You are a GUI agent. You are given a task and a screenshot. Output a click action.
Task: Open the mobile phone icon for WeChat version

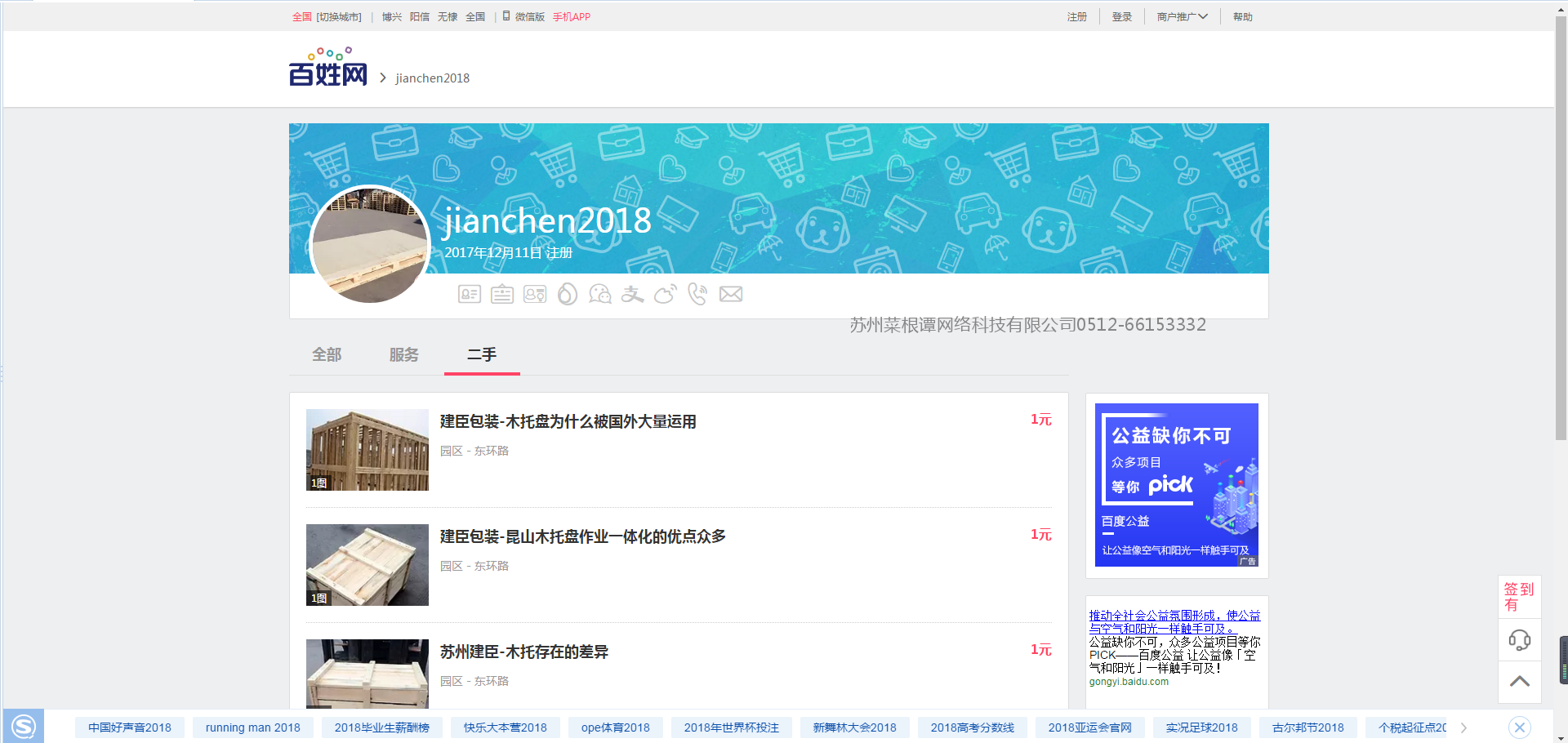click(x=506, y=16)
